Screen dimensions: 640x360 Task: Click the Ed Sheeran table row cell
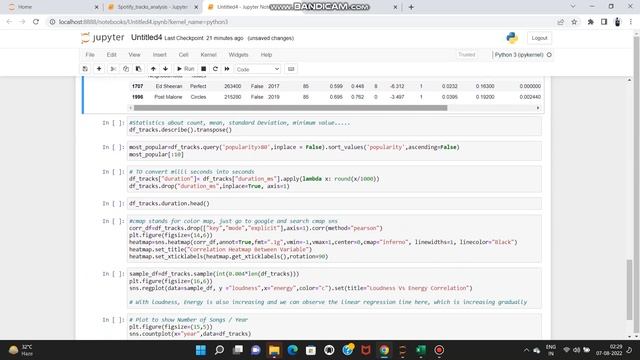(x=169, y=86)
